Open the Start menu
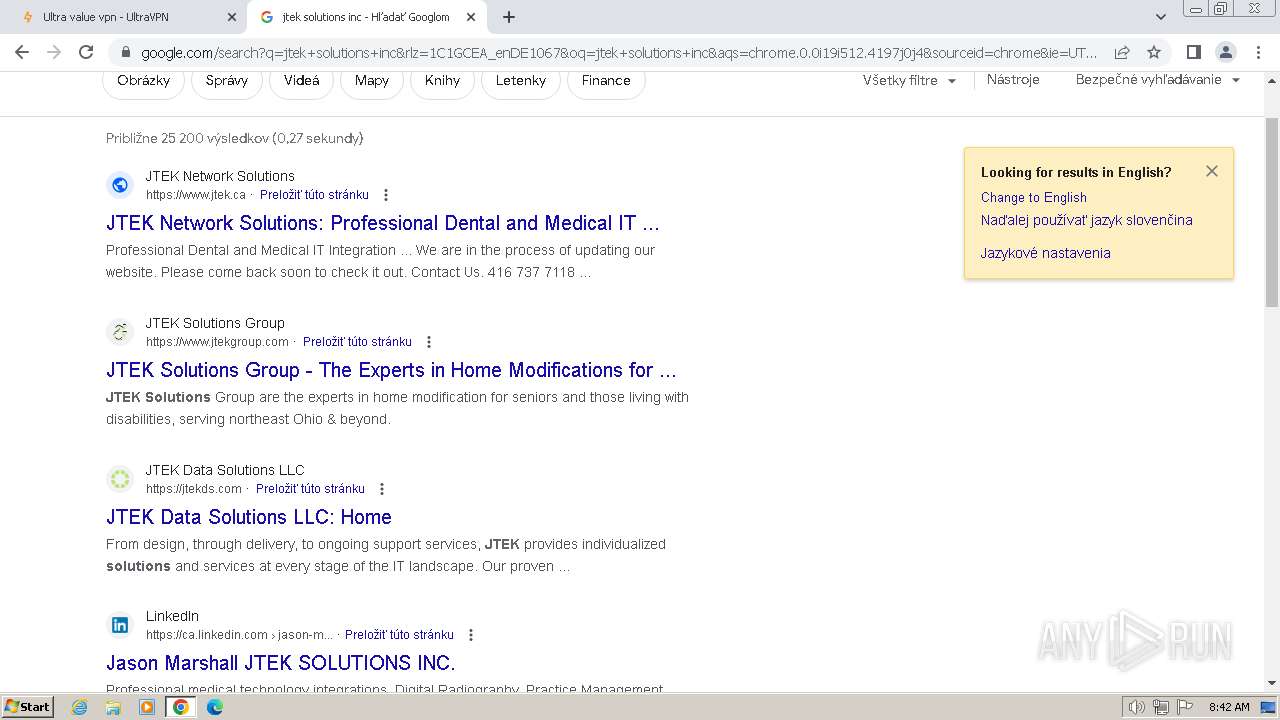 (28, 707)
